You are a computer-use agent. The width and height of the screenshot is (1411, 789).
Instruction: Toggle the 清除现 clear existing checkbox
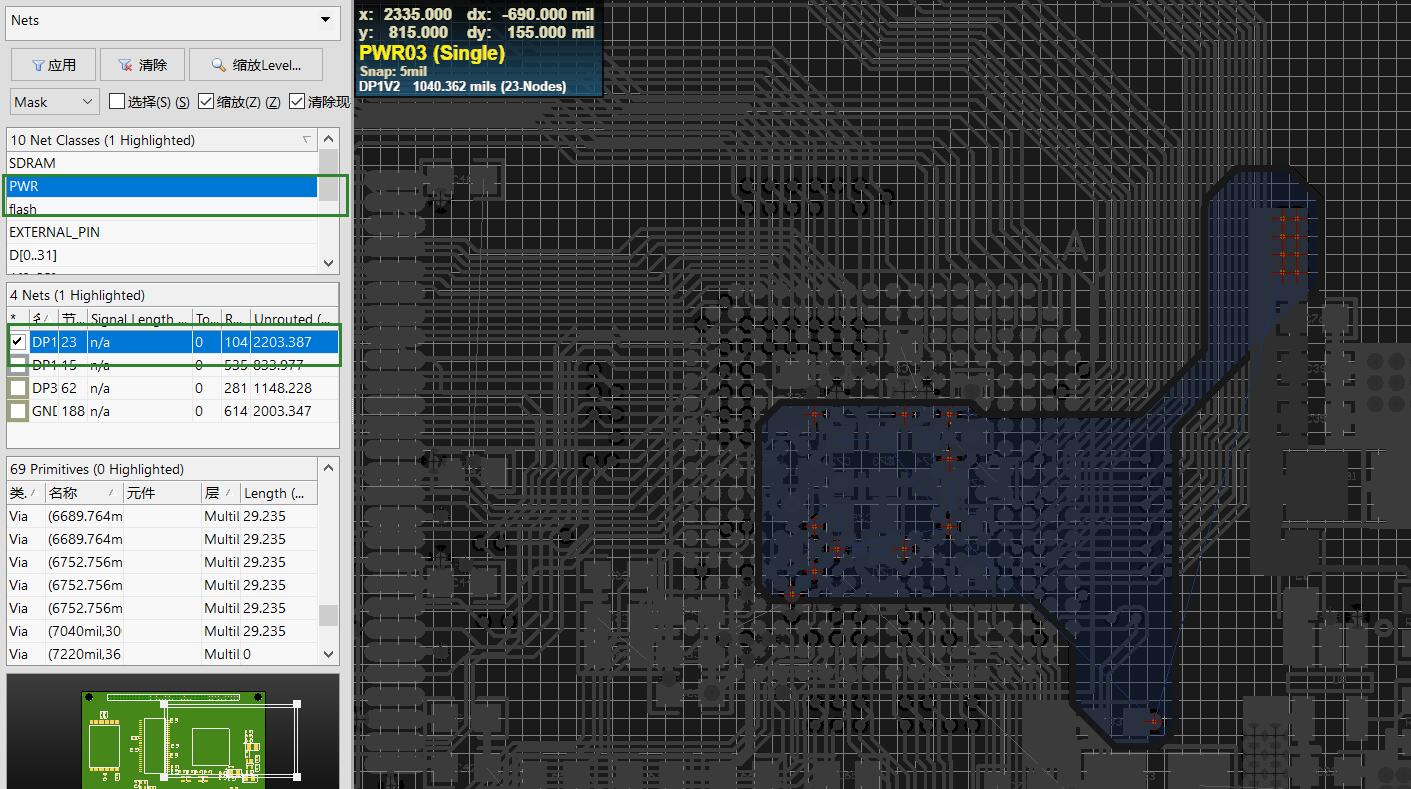click(x=297, y=102)
